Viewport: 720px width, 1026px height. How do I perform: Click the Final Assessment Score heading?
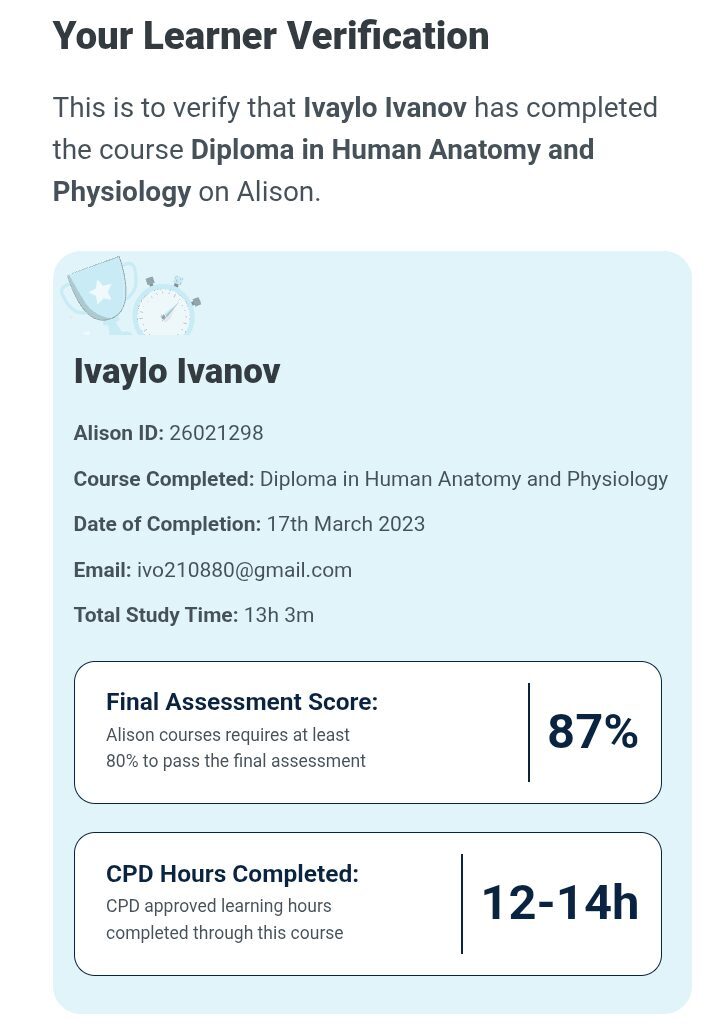[242, 702]
